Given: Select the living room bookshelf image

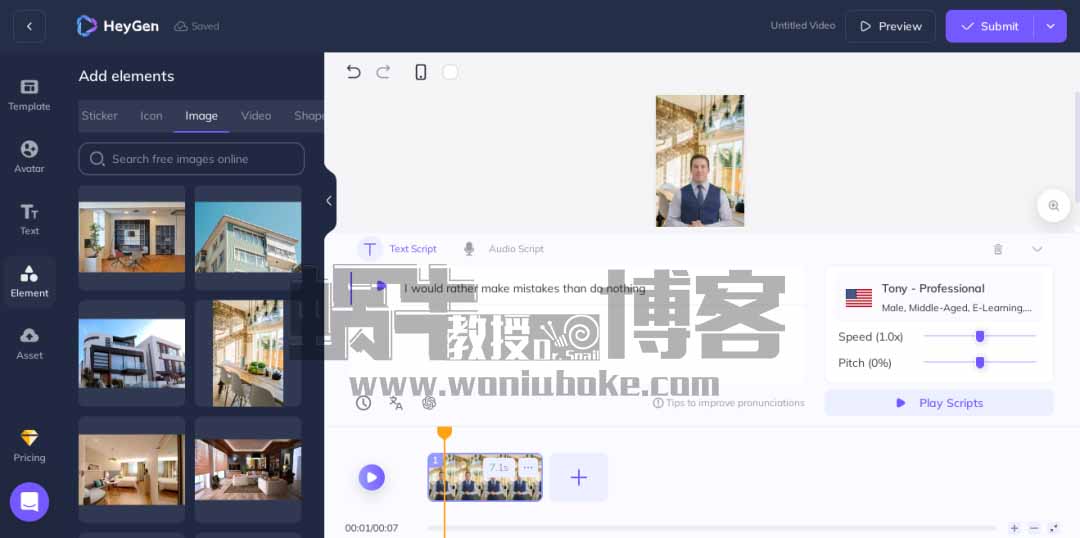Looking at the screenshot, I should tap(132, 237).
